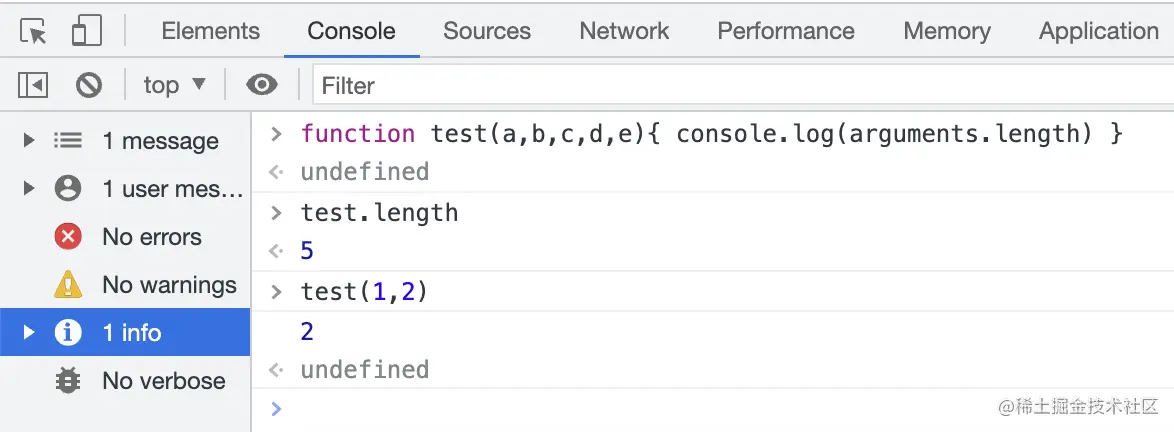Expand the 1 info group arrow
The height and width of the screenshot is (432, 1174).
[x=29, y=332]
